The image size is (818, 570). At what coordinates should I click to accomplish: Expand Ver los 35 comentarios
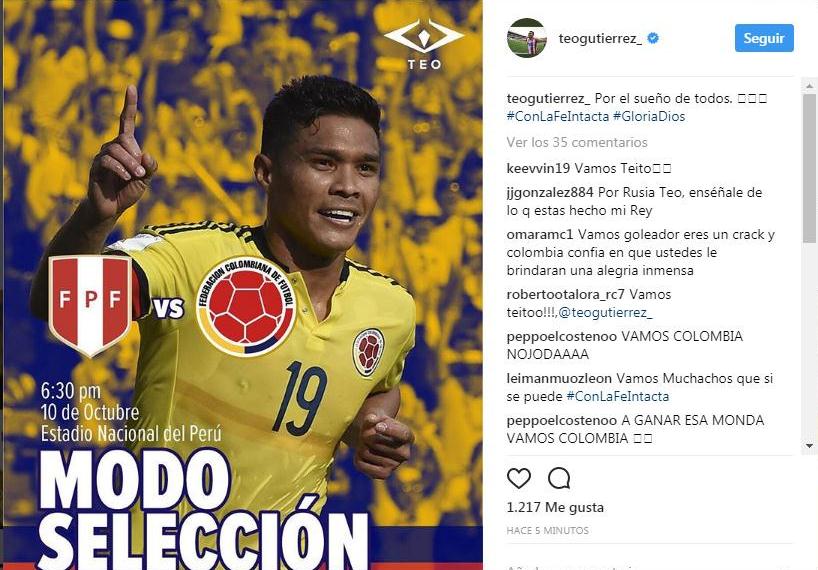tap(576, 142)
